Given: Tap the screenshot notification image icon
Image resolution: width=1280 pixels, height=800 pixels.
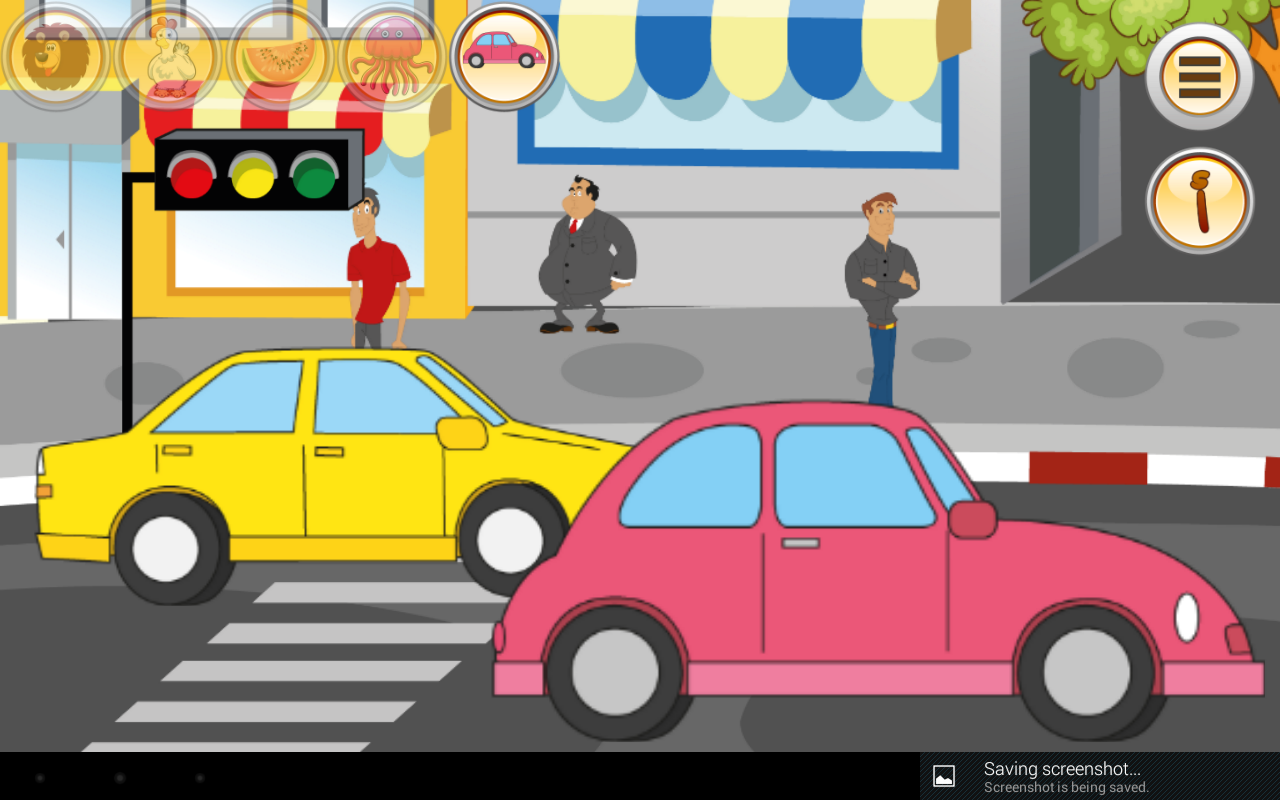Looking at the screenshot, I should coord(944,776).
